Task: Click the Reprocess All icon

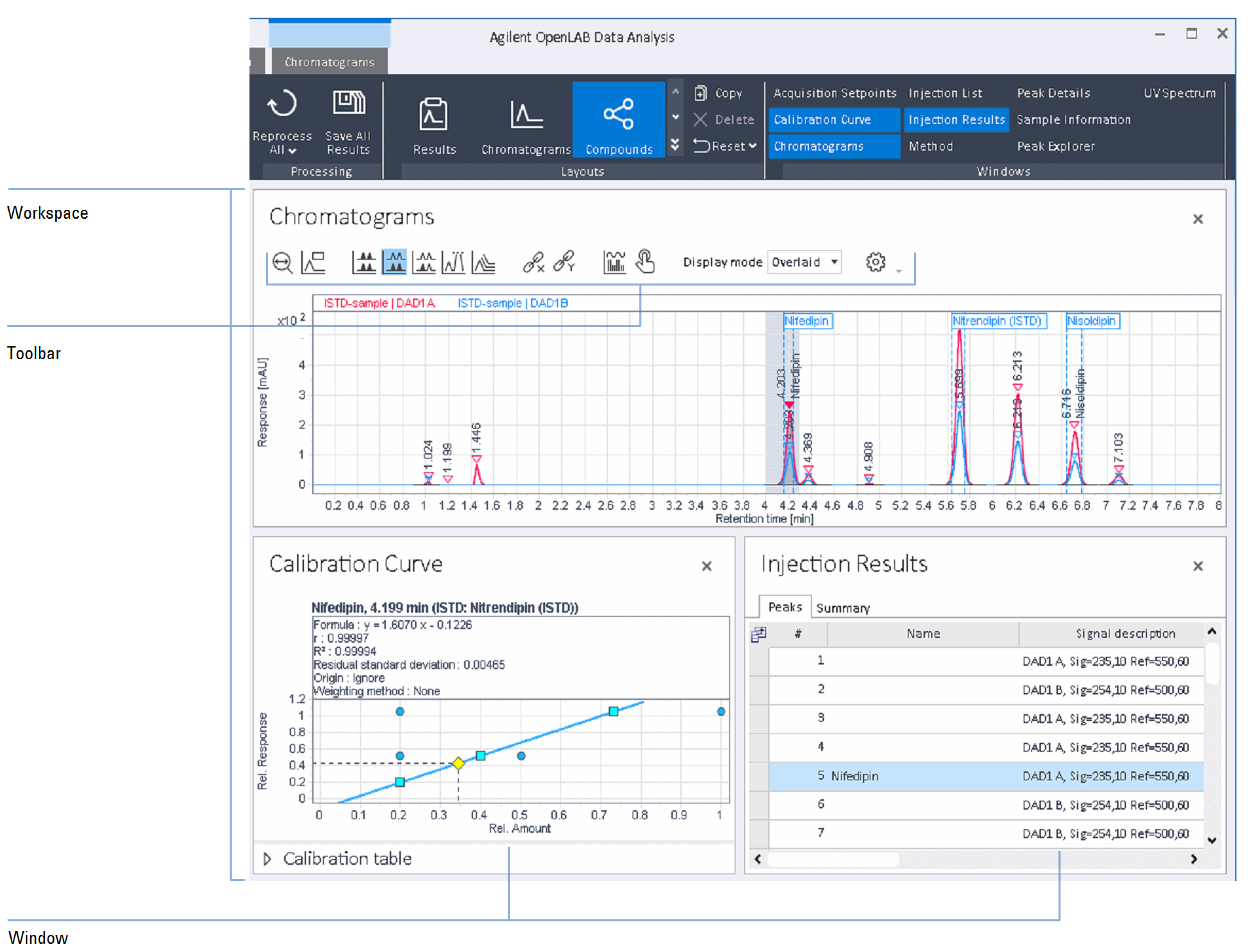Action: 281,104
